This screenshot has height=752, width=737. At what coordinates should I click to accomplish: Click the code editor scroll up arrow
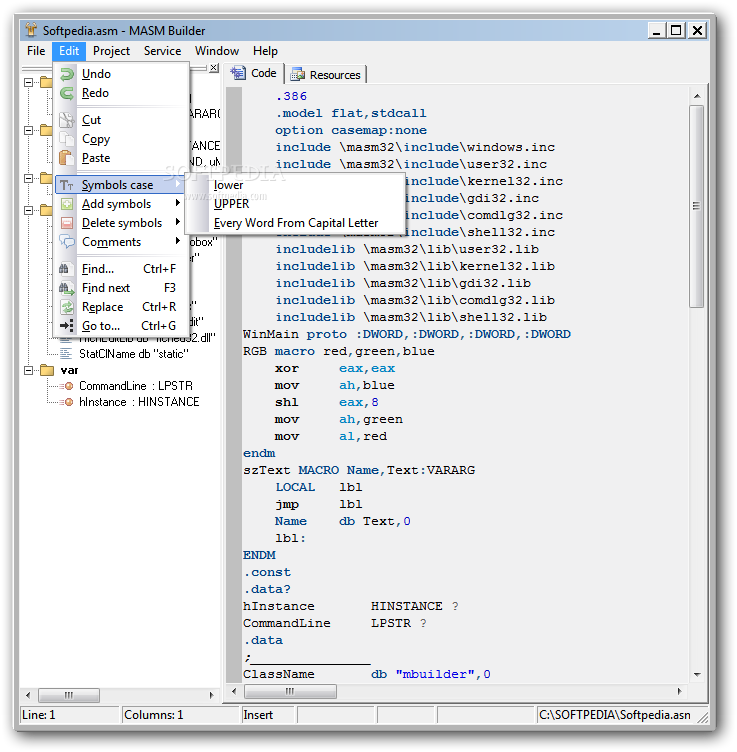coord(697,96)
